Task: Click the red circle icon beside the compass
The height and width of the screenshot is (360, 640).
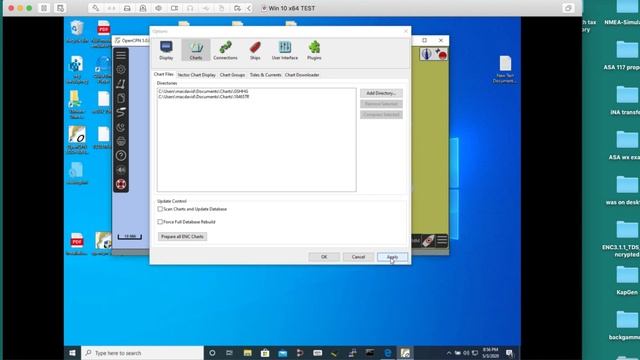Action: coord(441,54)
